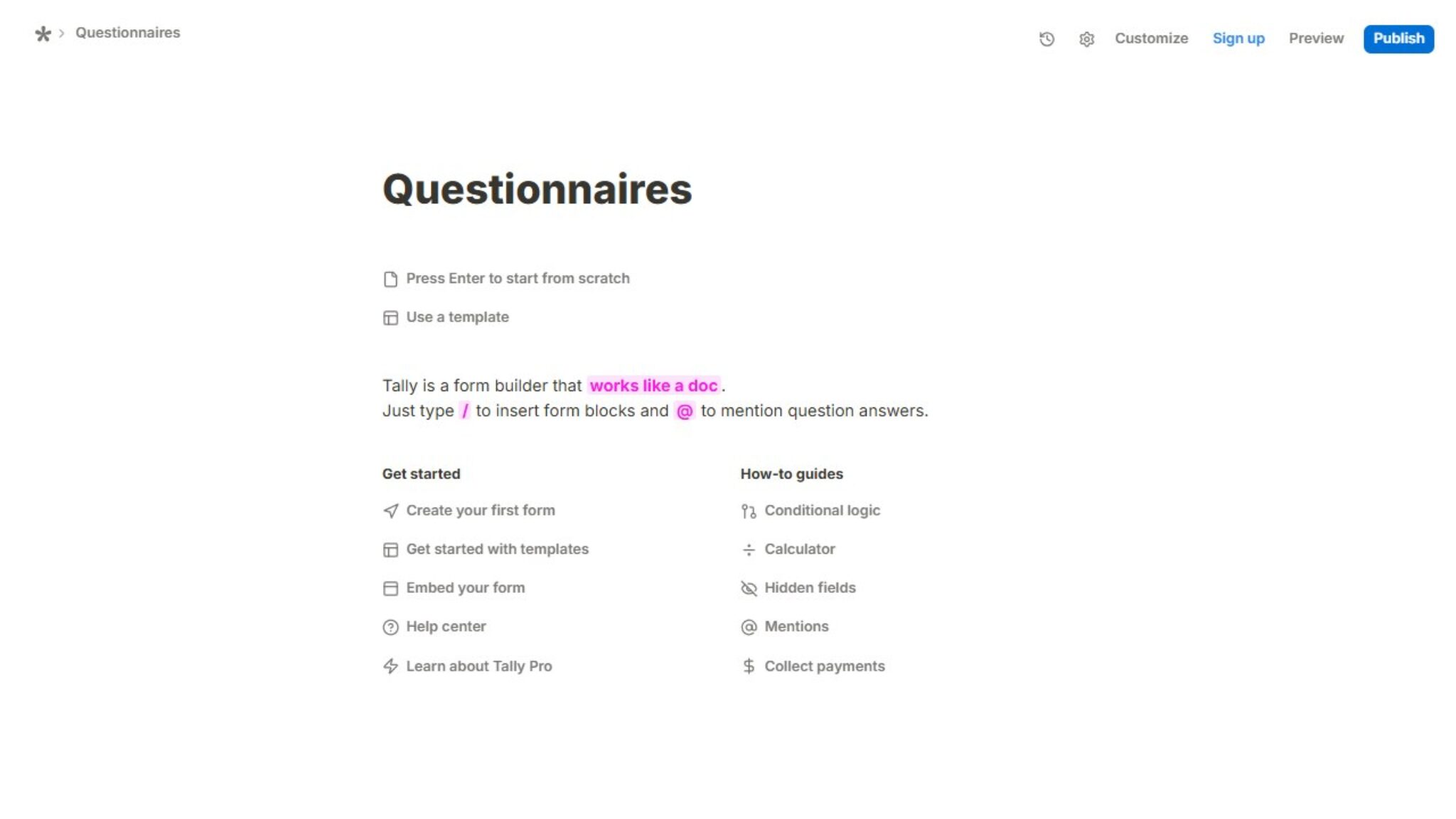Select the paper plane Create your first form icon

pos(390,510)
